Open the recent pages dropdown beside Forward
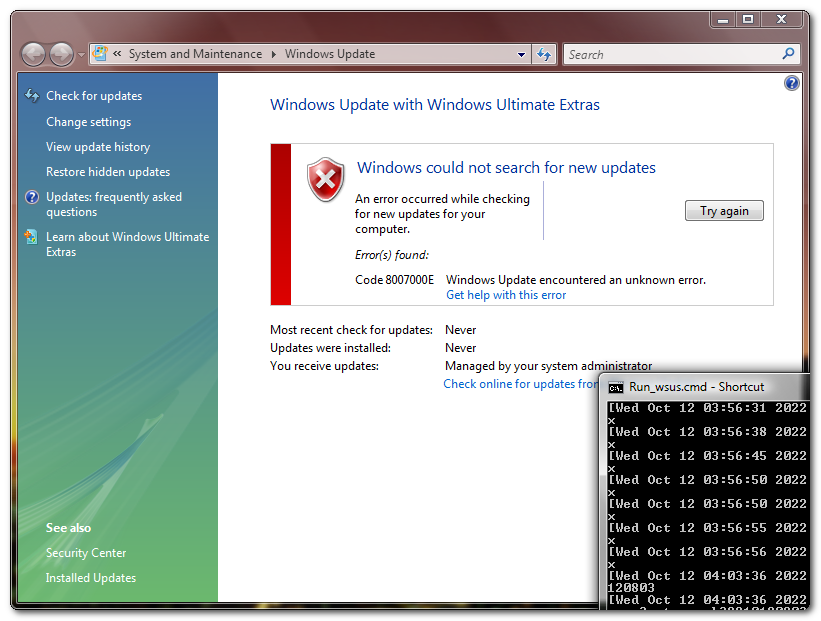 point(81,55)
